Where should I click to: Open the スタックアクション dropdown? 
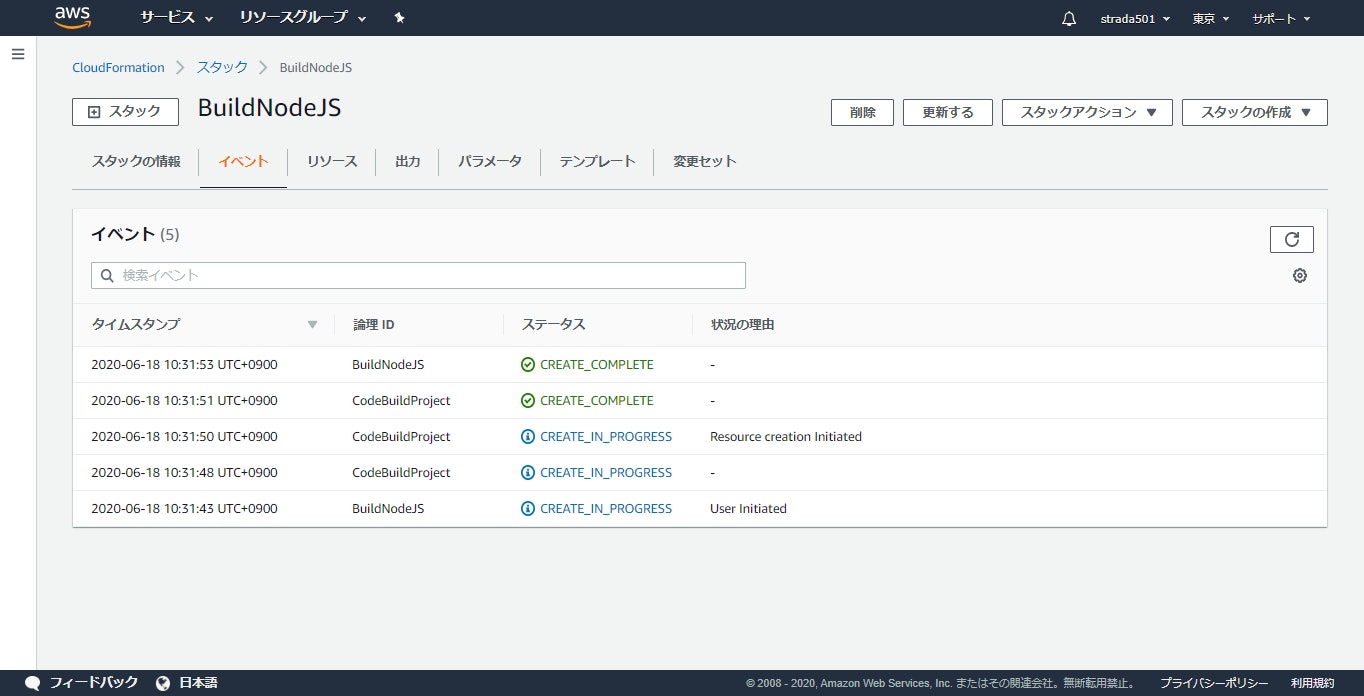point(1086,112)
